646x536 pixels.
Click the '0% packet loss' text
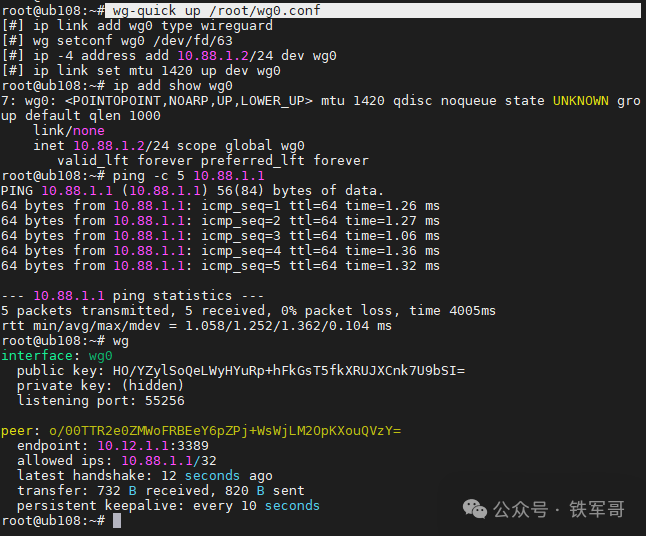click(340, 311)
